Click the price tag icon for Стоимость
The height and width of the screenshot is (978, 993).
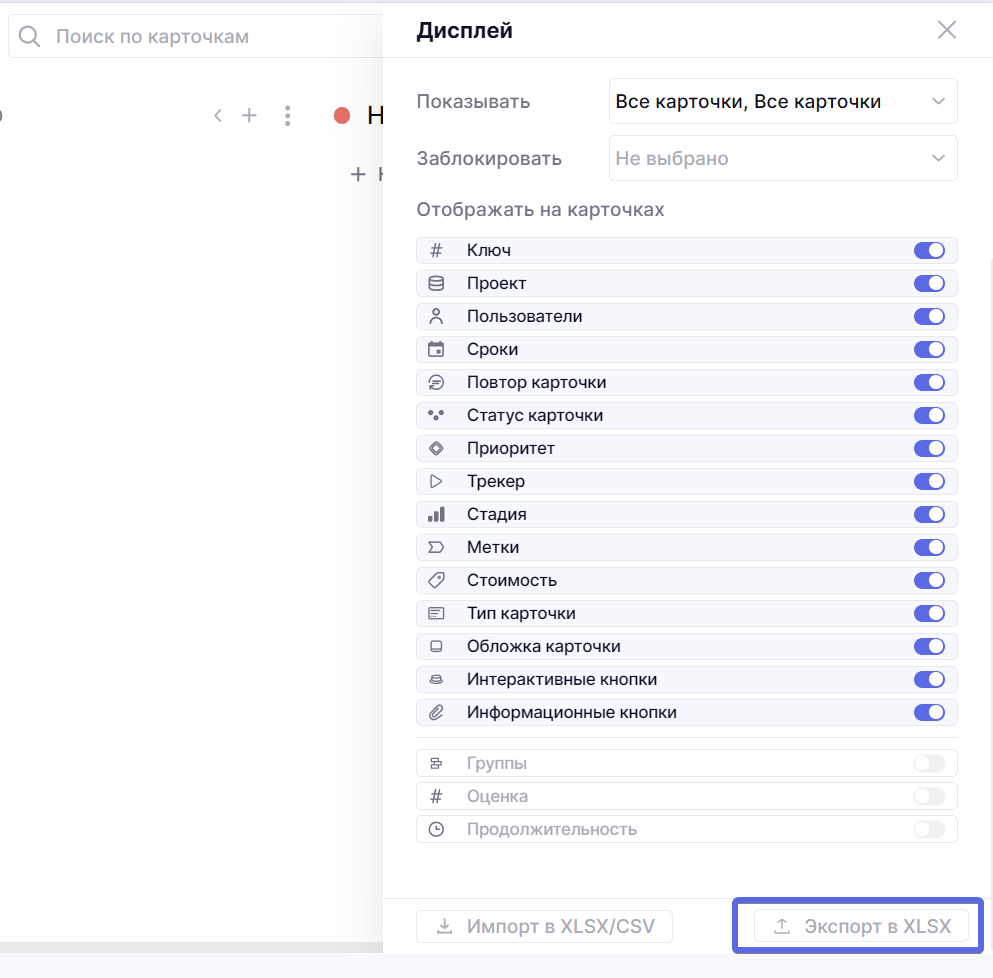coord(436,581)
